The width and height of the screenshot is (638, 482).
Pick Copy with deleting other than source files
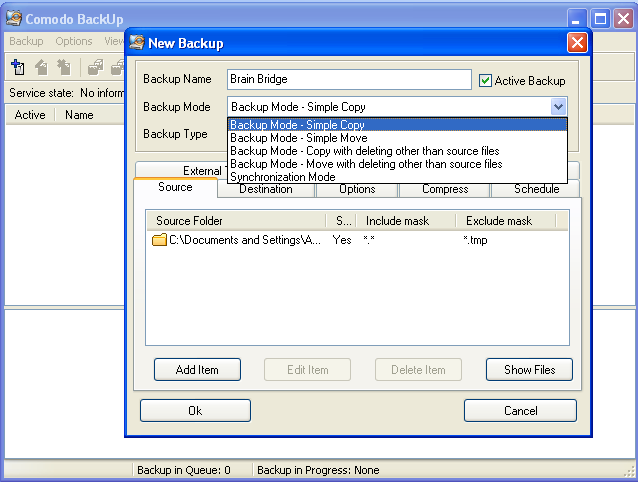[x=397, y=150]
